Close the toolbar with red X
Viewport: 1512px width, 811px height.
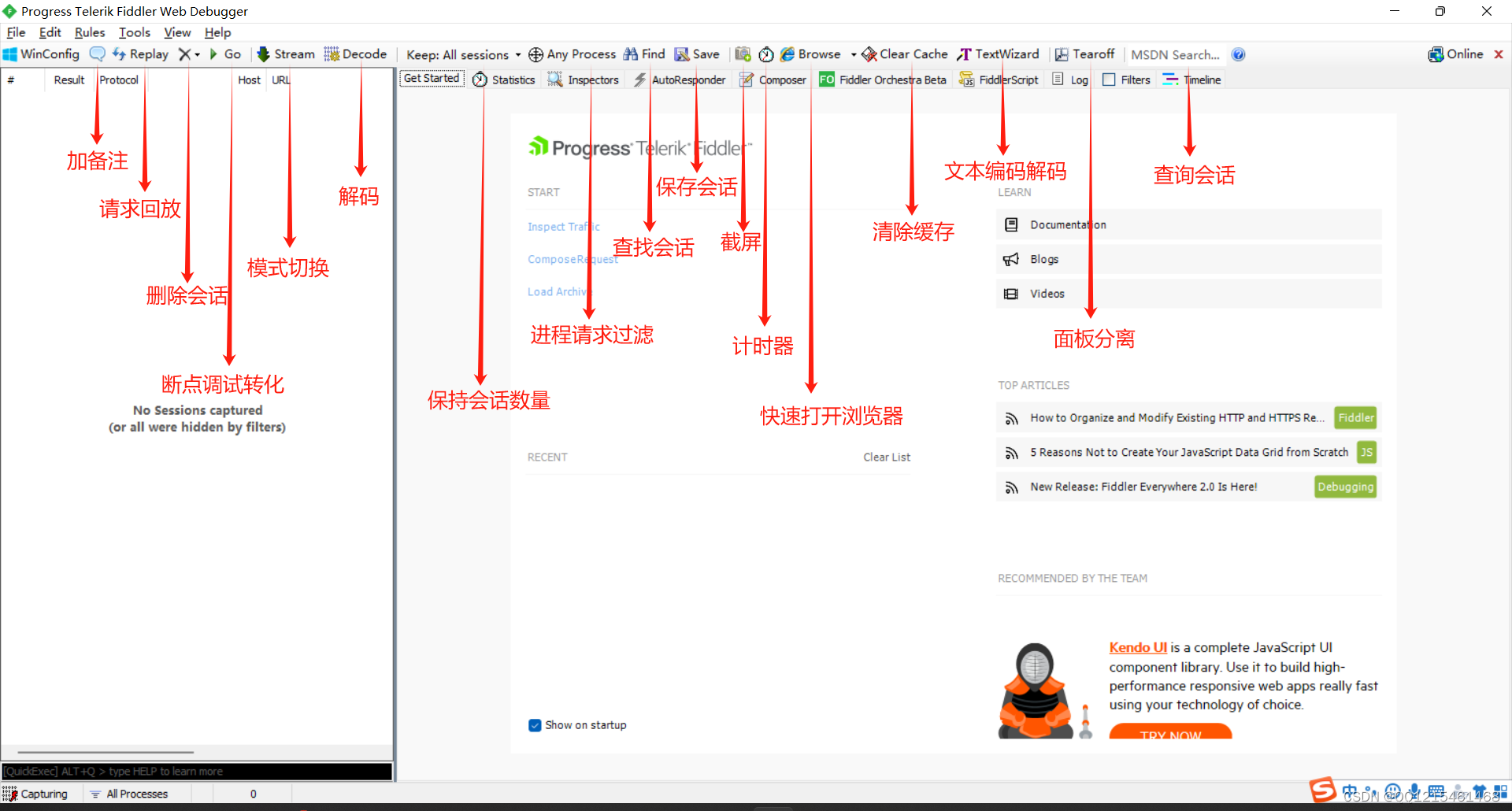[x=1499, y=54]
